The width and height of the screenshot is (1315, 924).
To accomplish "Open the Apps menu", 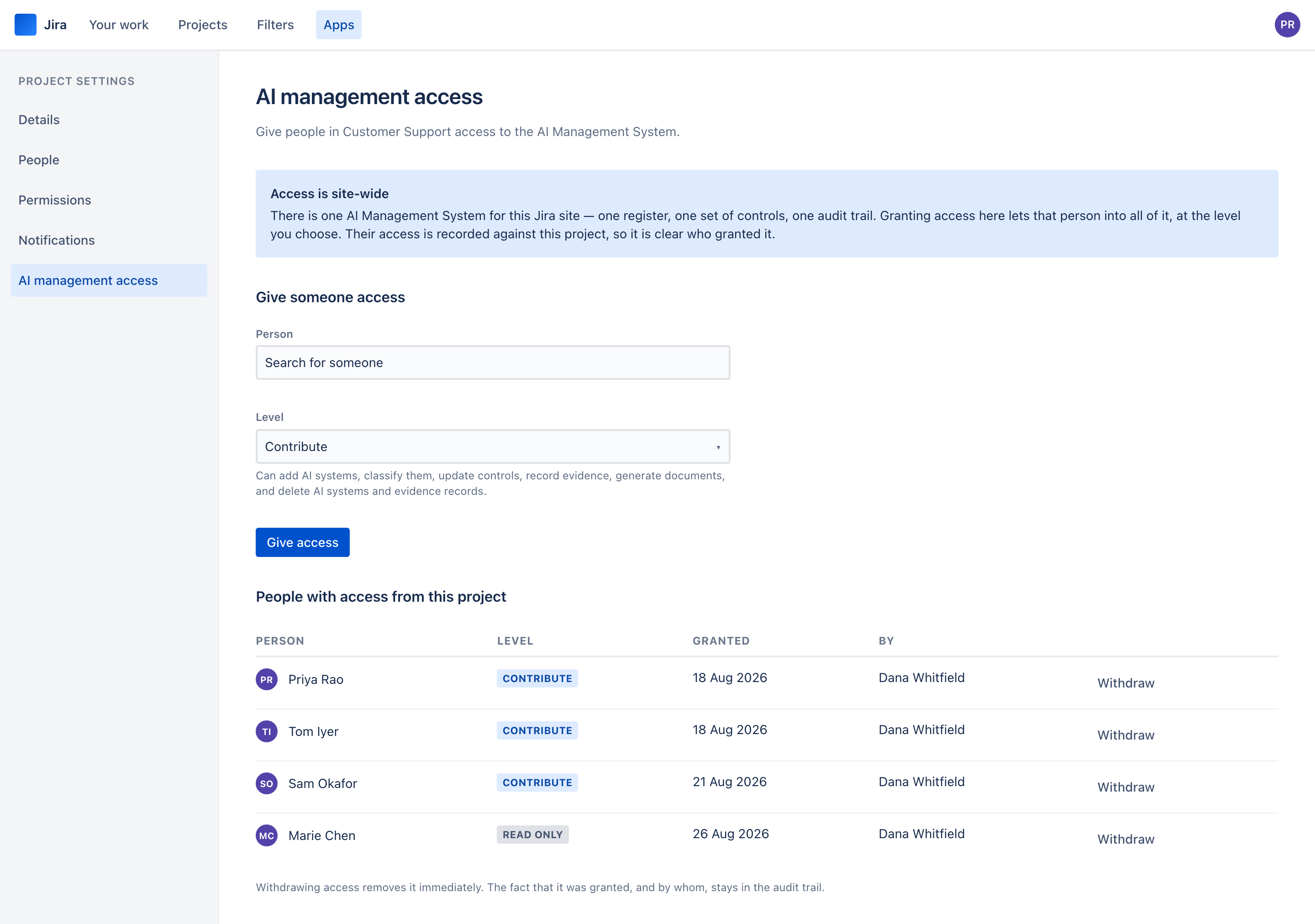I will point(338,25).
